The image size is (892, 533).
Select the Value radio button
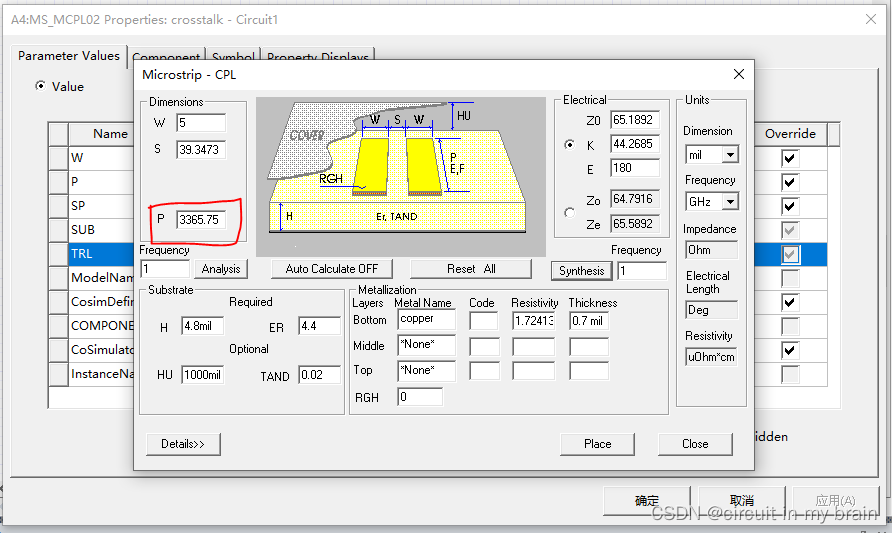click(x=41, y=86)
